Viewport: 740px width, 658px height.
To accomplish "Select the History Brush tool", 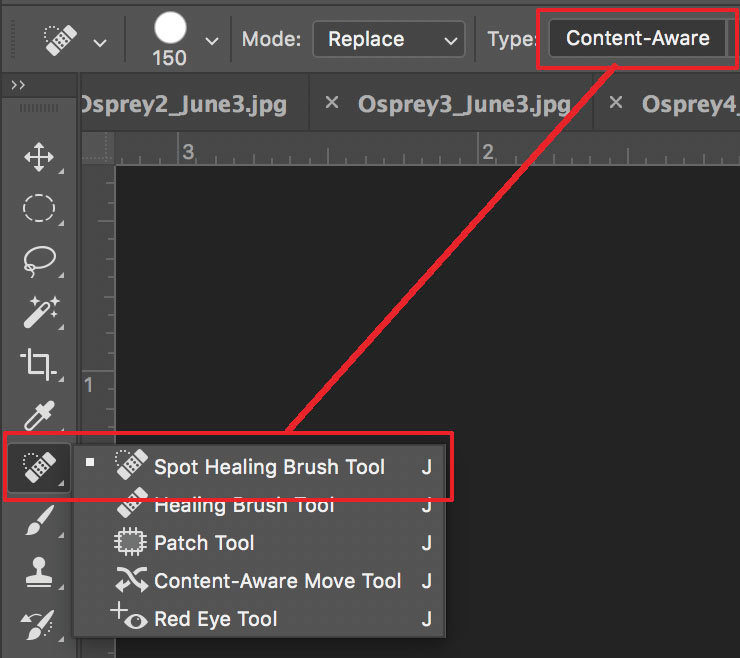I will click(38, 624).
